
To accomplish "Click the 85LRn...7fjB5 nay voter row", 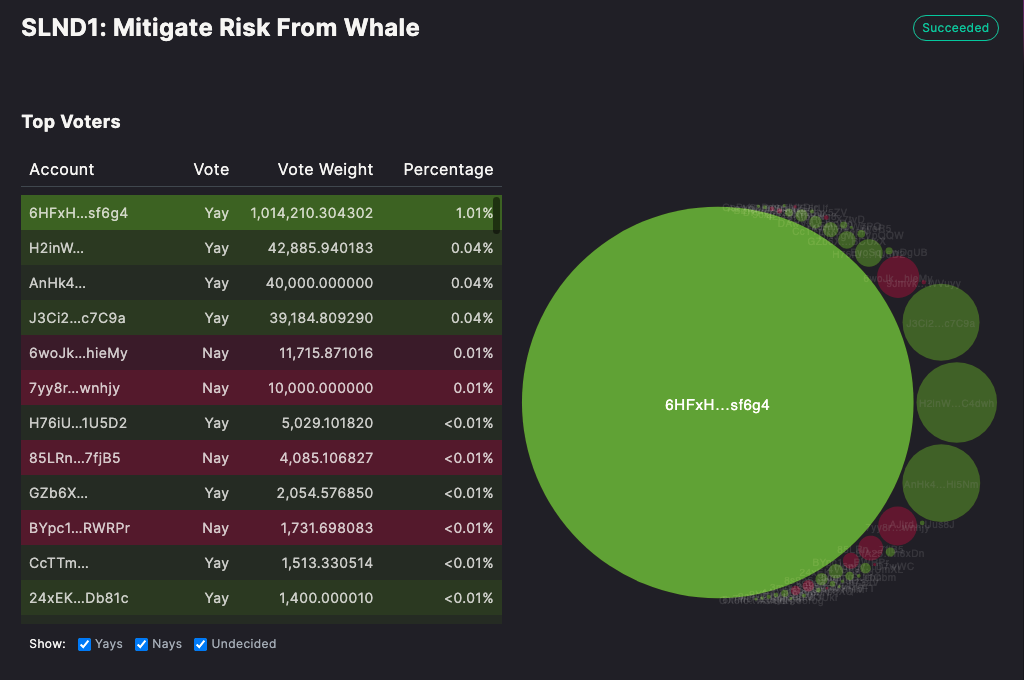I will (260, 458).
